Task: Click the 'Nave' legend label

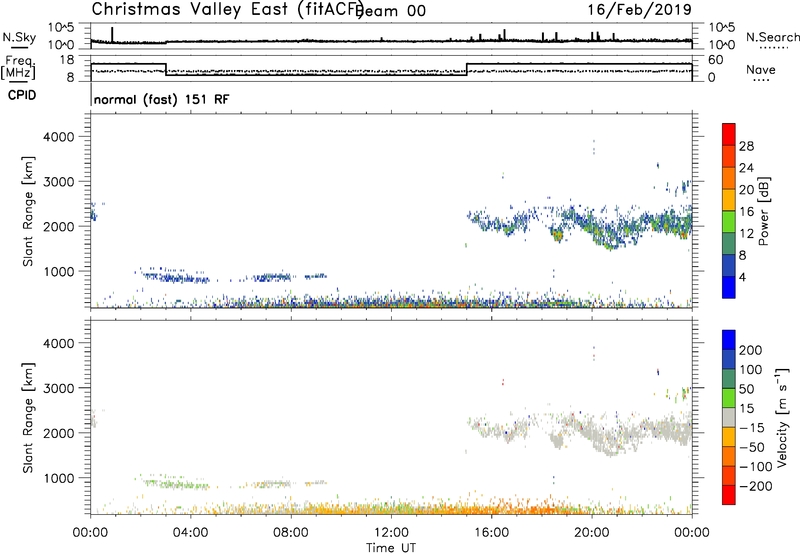Action: point(761,70)
